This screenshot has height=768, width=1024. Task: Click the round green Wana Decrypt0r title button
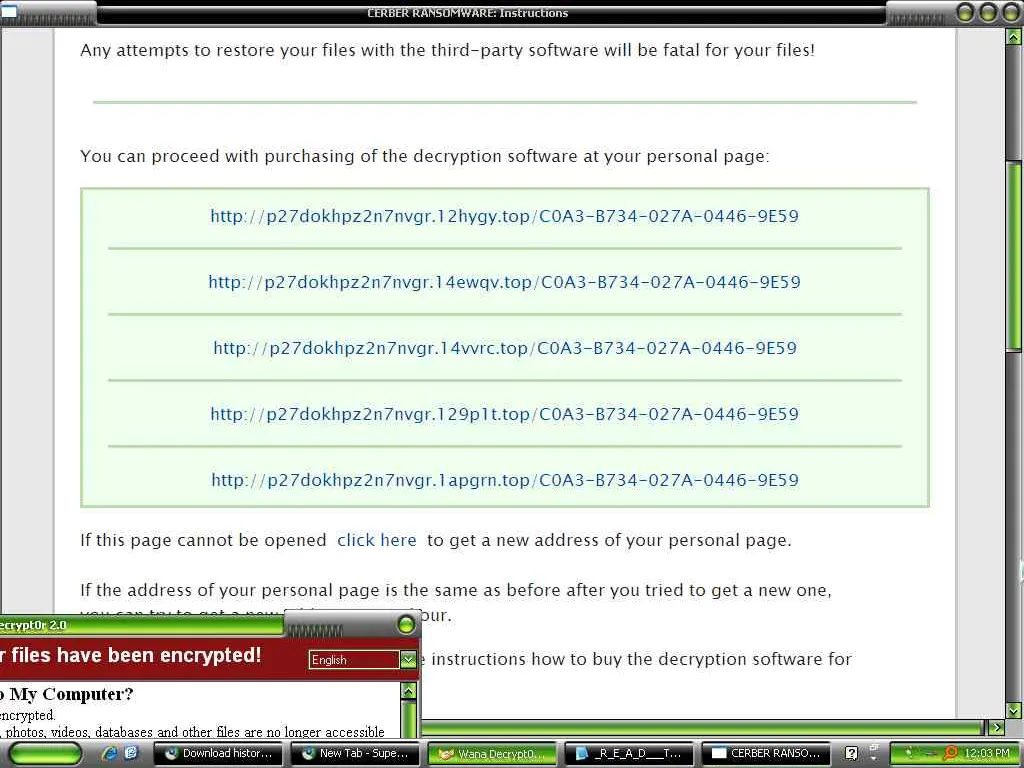pos(406,625)
